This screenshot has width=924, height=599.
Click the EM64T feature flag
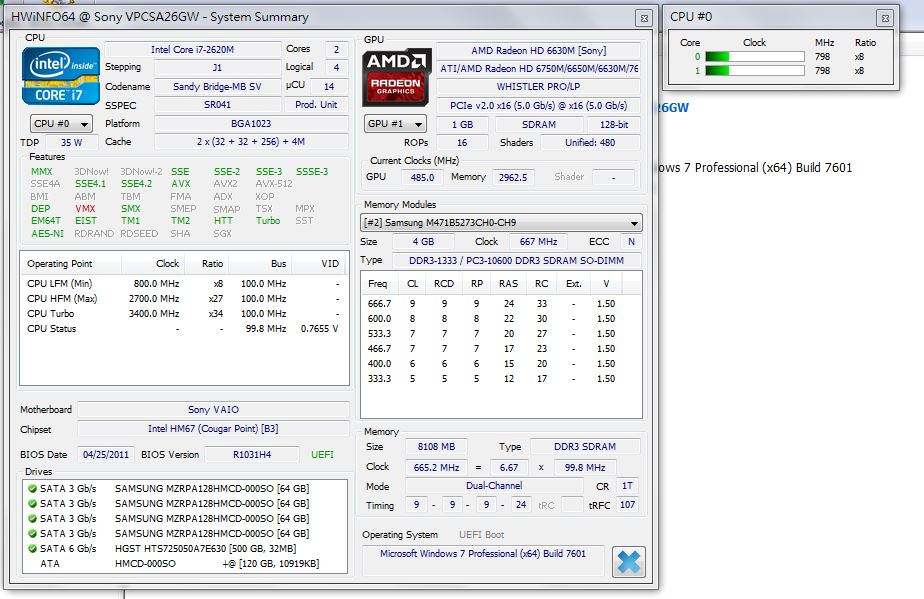[46, 220]
